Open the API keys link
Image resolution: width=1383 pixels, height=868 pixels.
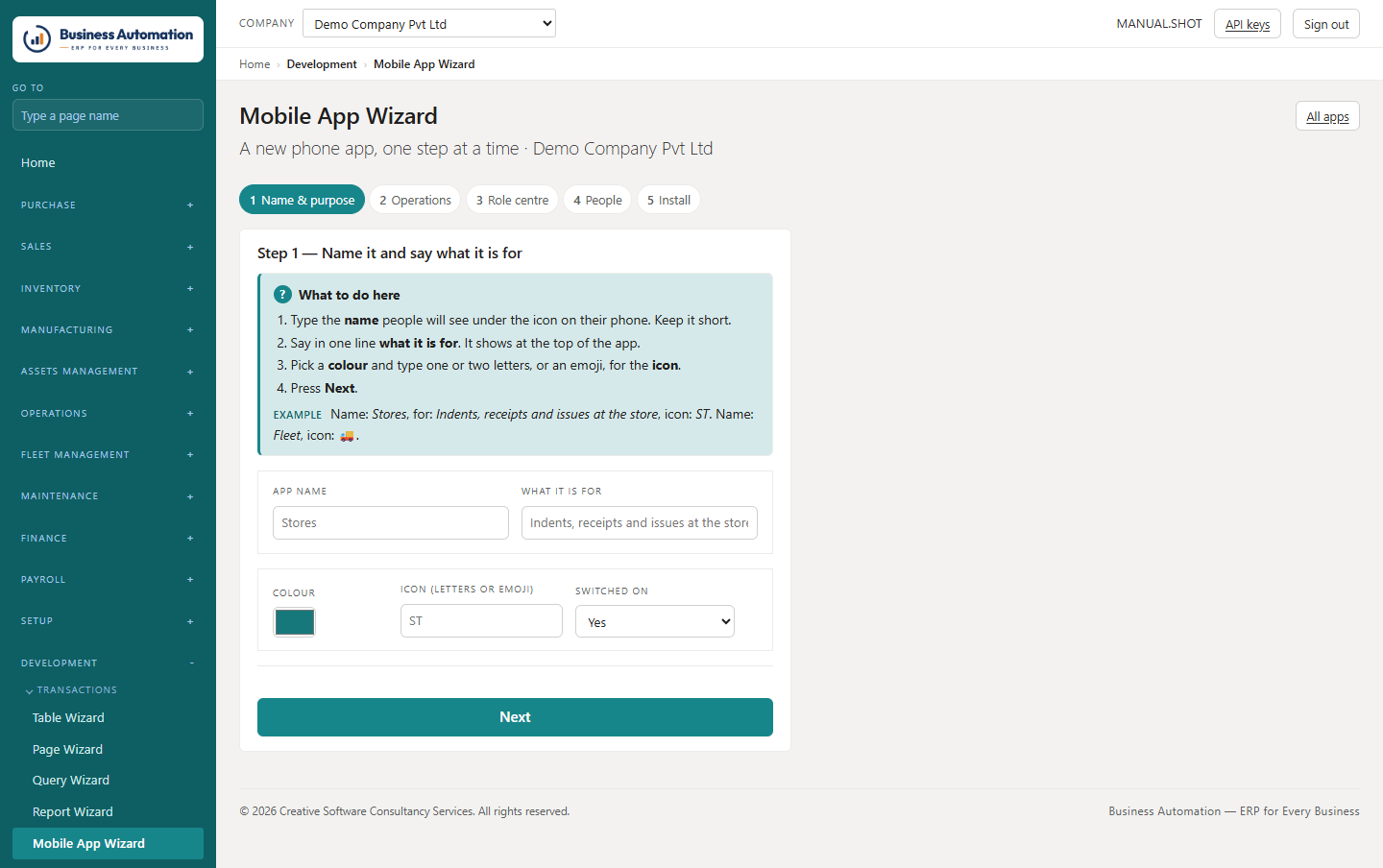(x=1248, y=24)
